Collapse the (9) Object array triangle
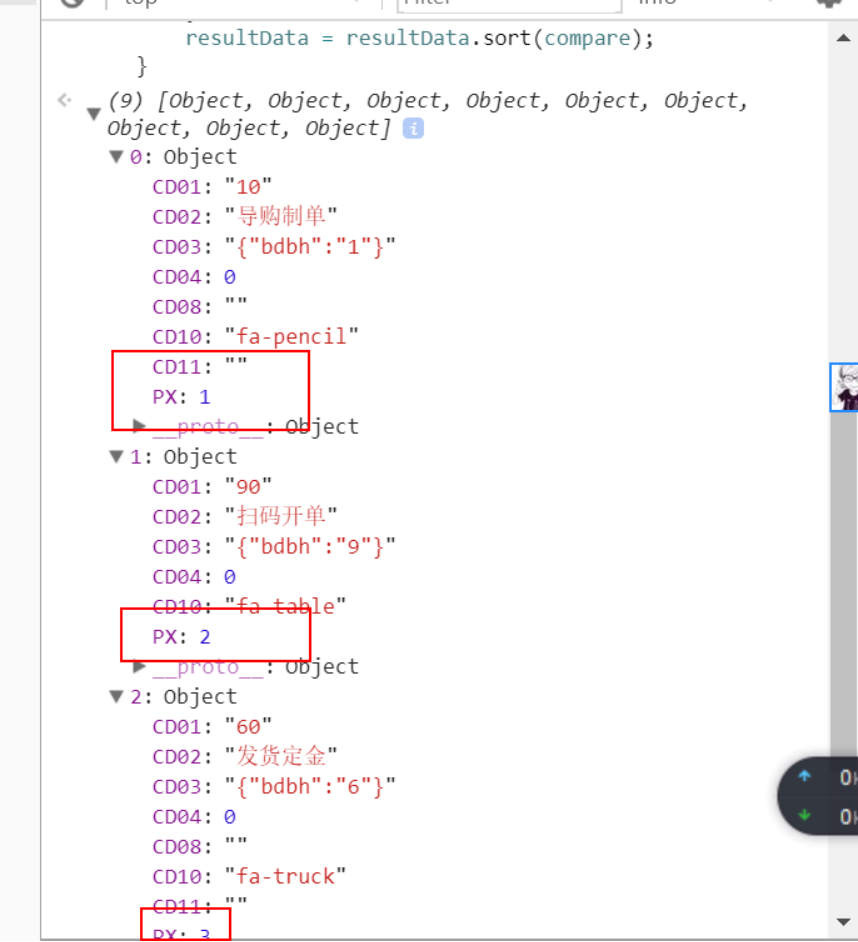 click(x=94, y=113)
